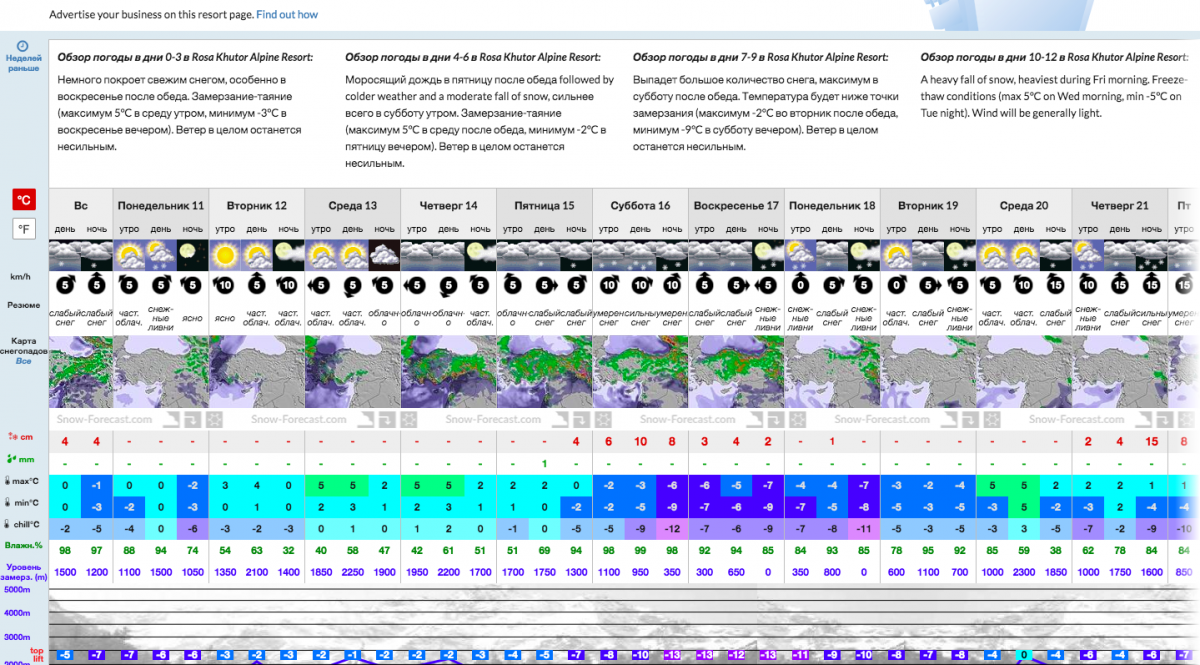Click rain '1' mm for Пятница 15 day
The image size is (1200, 665).
coord(544,463)
